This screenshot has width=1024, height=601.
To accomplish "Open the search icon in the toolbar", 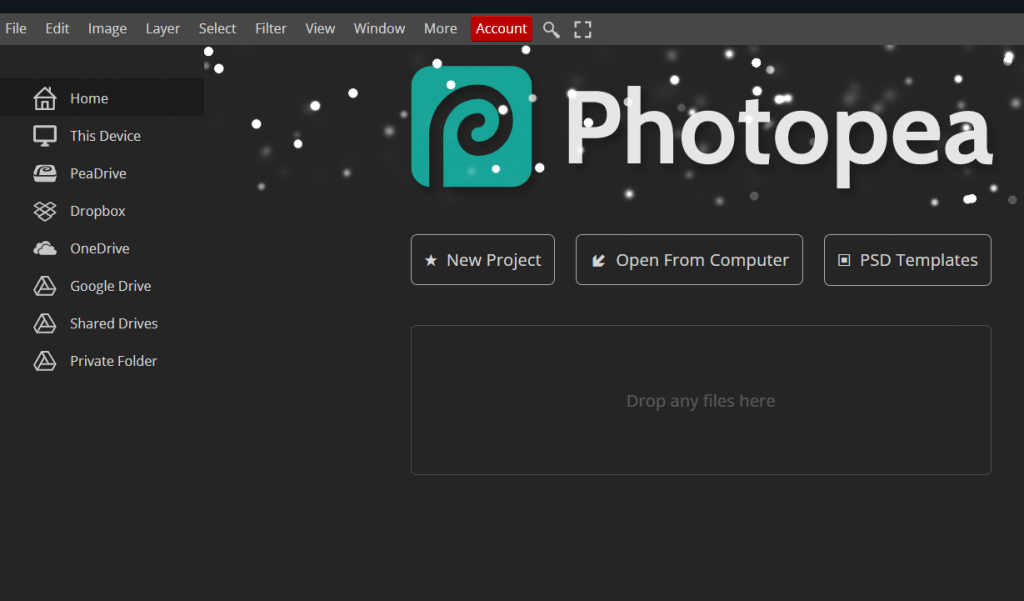I will pyautogui.click(x=551, y=29).
